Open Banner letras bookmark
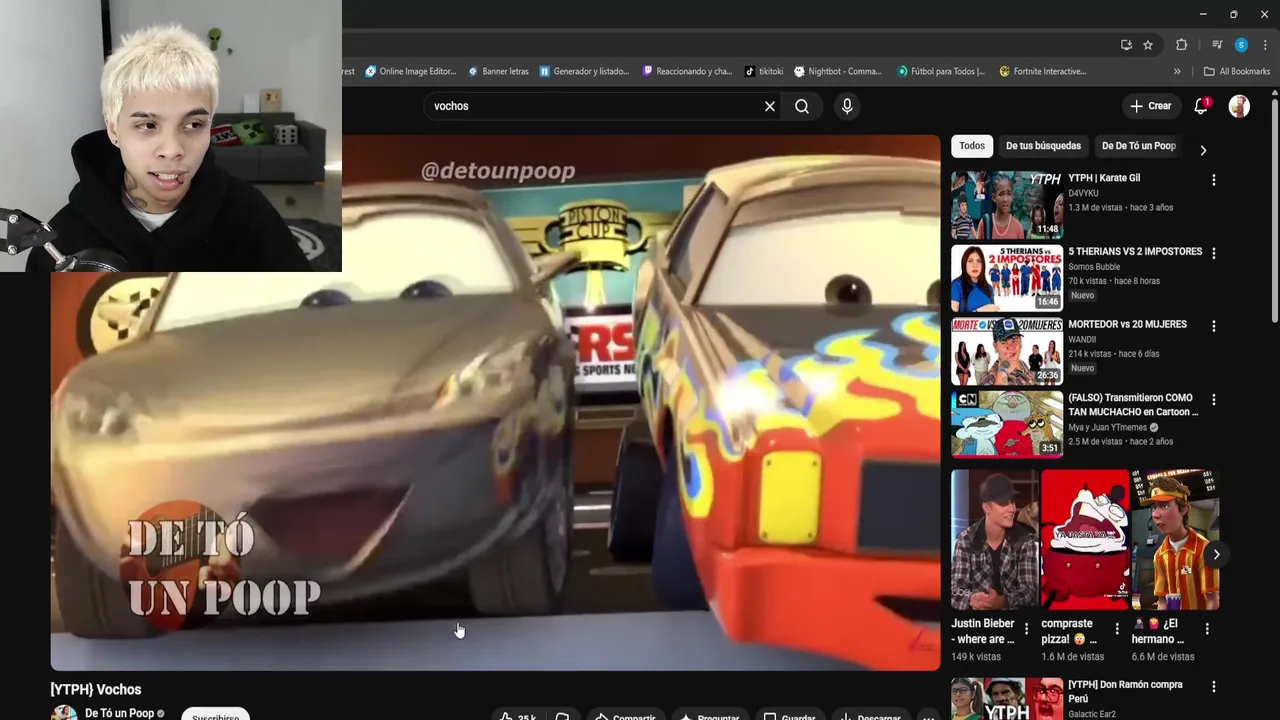 tap(499, 71)
